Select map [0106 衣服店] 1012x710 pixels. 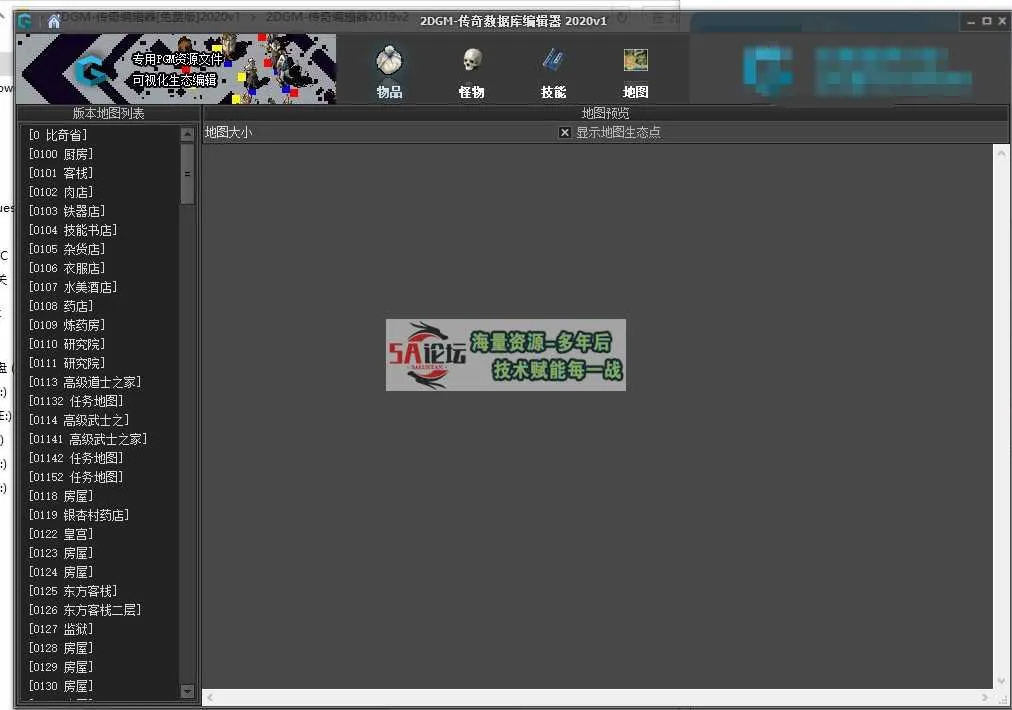[x=66, y=268]
